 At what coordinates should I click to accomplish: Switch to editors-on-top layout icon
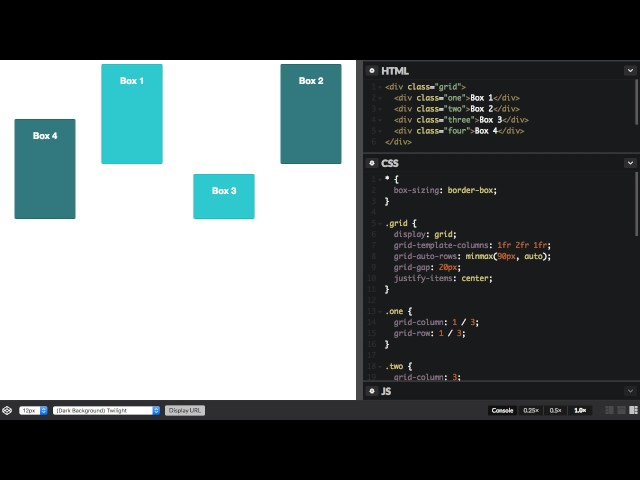click(x=621, y=410)
